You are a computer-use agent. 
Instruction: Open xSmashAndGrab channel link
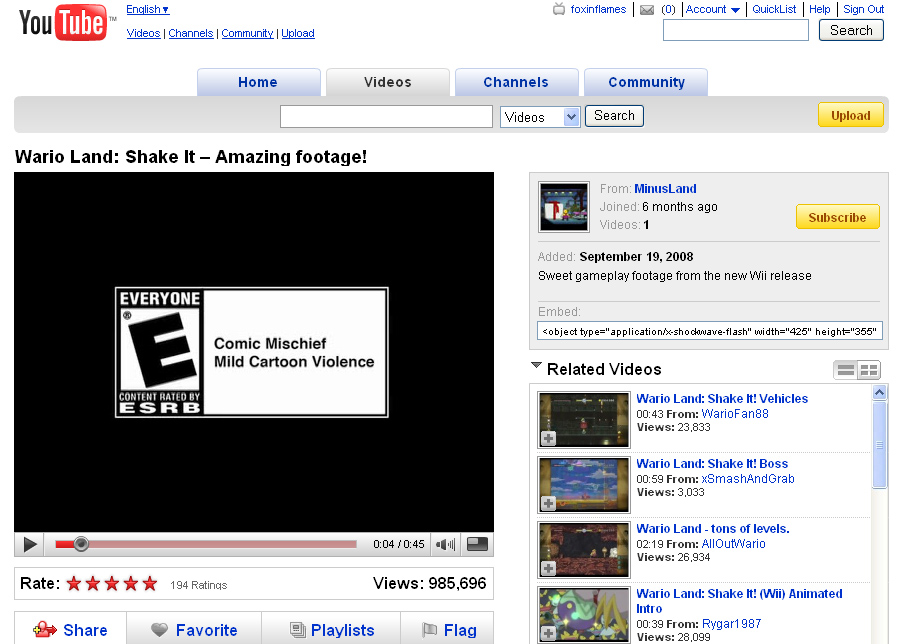tap(748, 479)
